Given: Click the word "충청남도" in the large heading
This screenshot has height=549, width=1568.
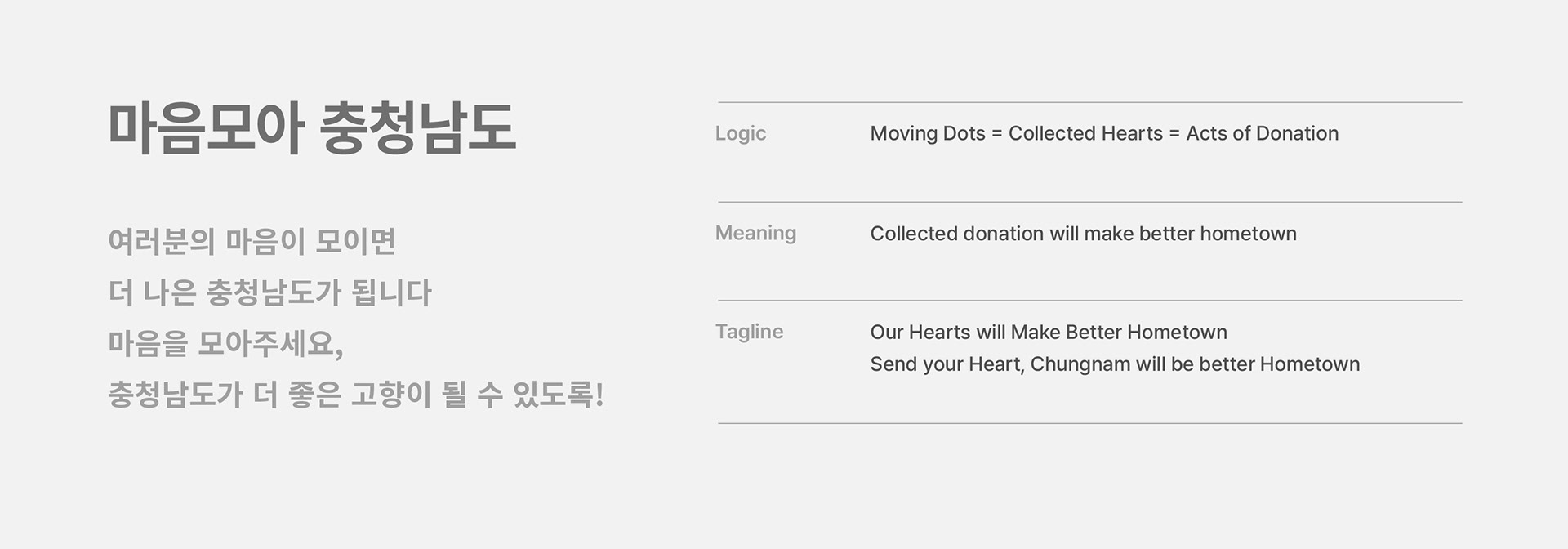Looking at the screenshot, I should (x=417, y=128).
